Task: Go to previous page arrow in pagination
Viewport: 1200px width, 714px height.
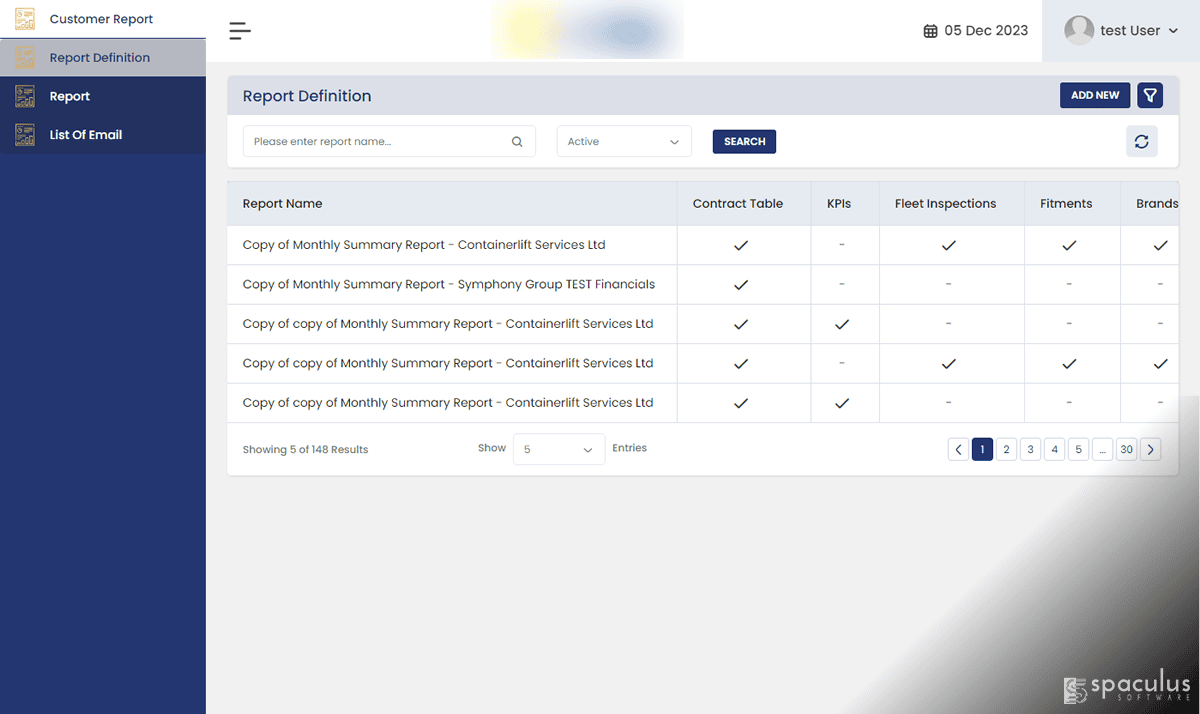Action: (958, 450)
